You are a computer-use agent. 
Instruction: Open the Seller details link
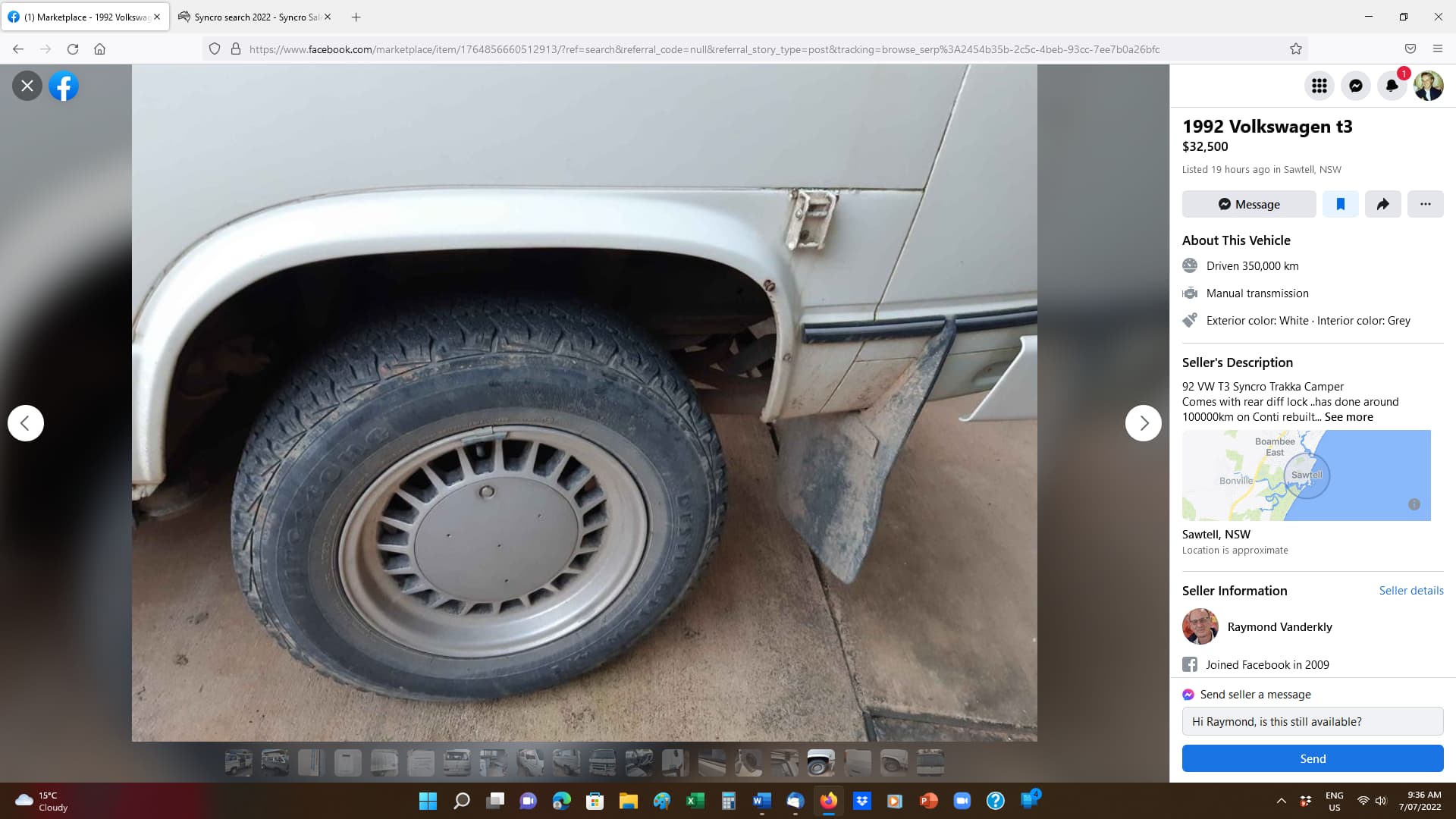click(x=1410, y=591)
